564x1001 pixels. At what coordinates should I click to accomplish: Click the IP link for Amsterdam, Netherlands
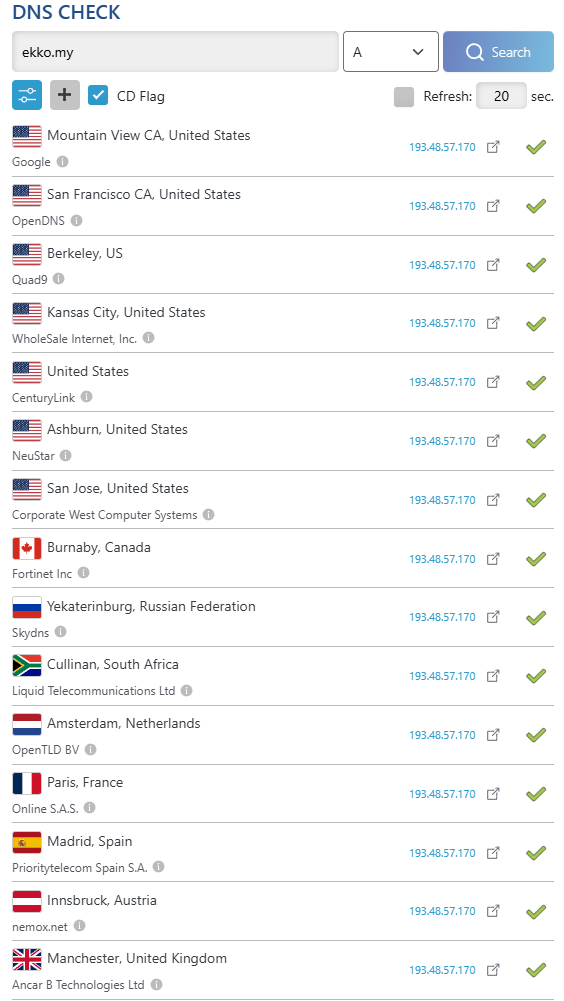coord(443,735)
